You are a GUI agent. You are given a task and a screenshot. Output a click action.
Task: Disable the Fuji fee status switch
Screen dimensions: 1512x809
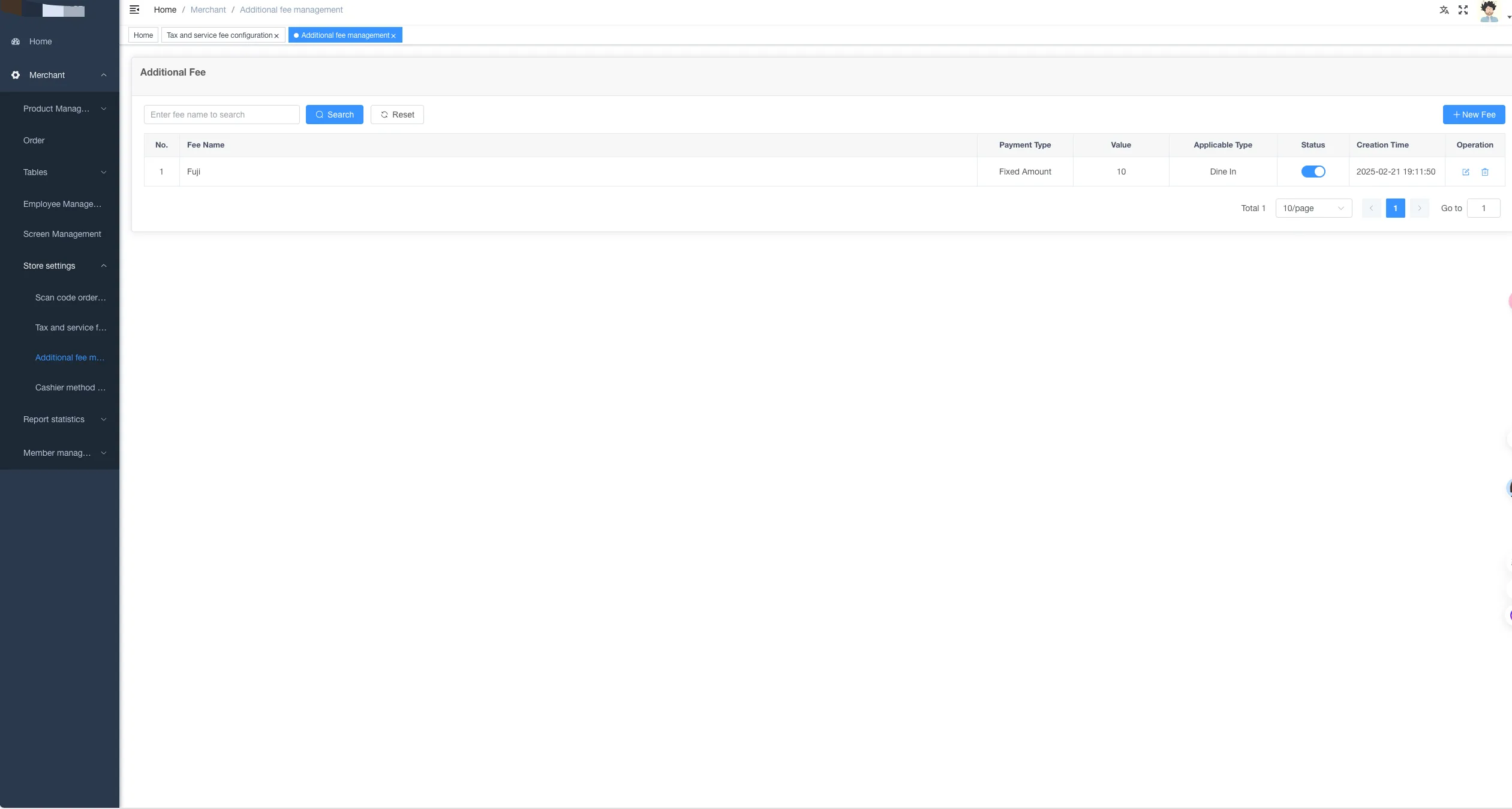(1313, 172)
